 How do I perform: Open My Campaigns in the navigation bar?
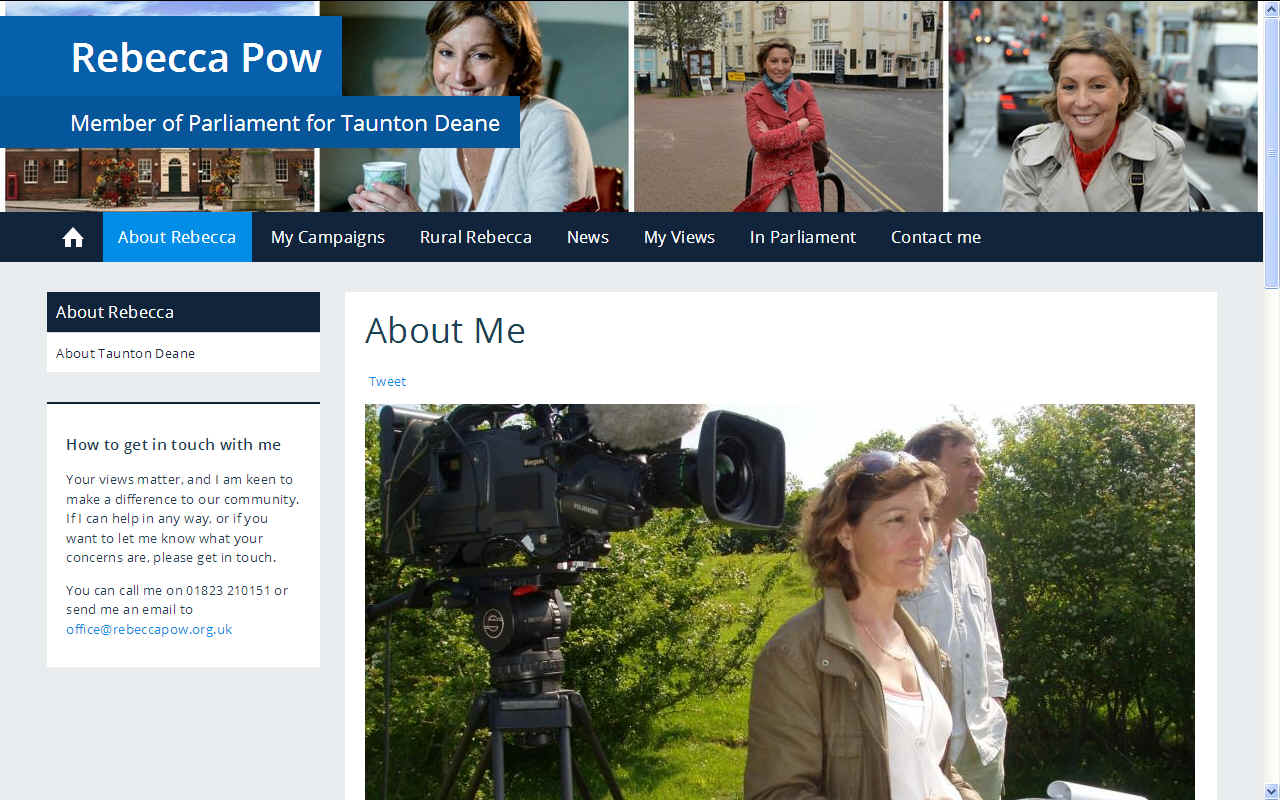(328, 237)
